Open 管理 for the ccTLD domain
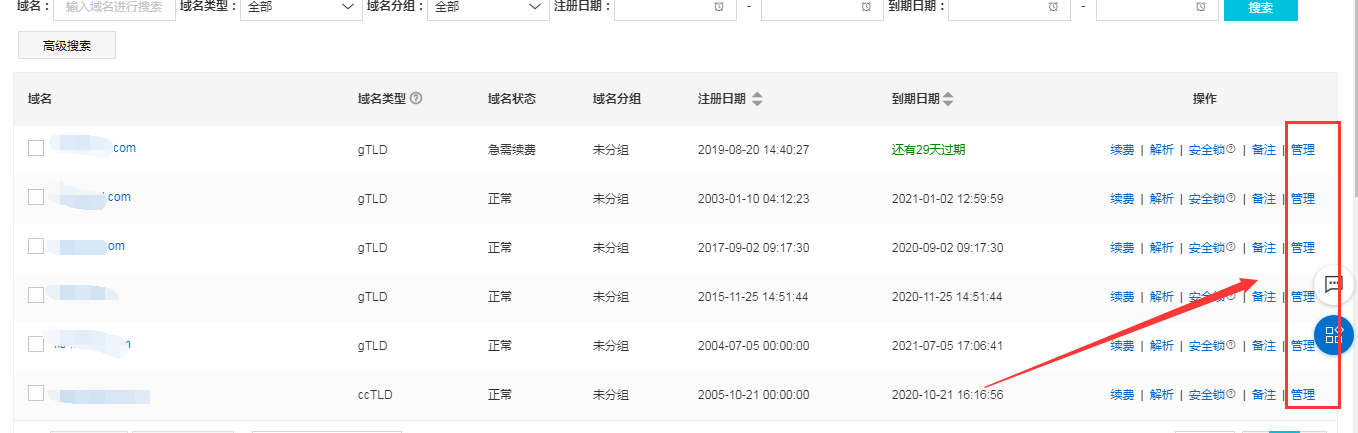Image resolution: width=1358 pixels, height=433 pixels. tap(1302, 395)
